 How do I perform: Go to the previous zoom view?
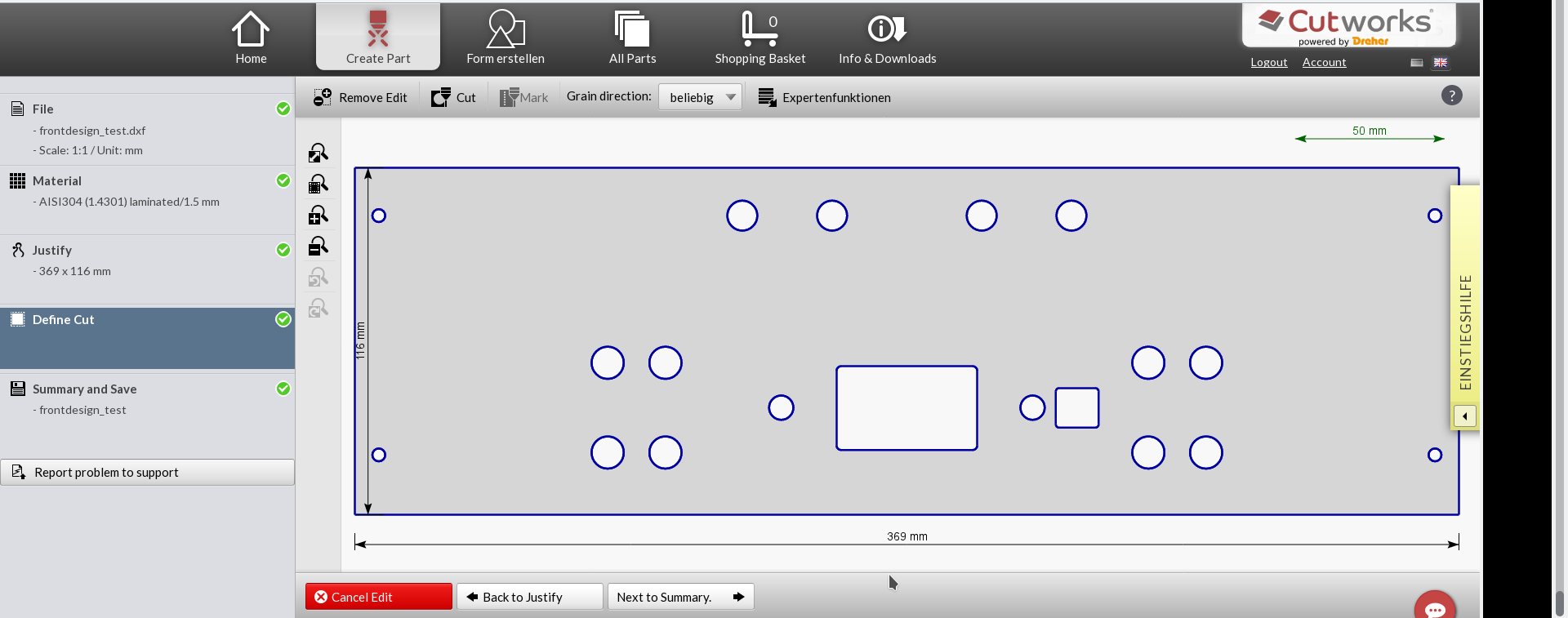[318, 277]
